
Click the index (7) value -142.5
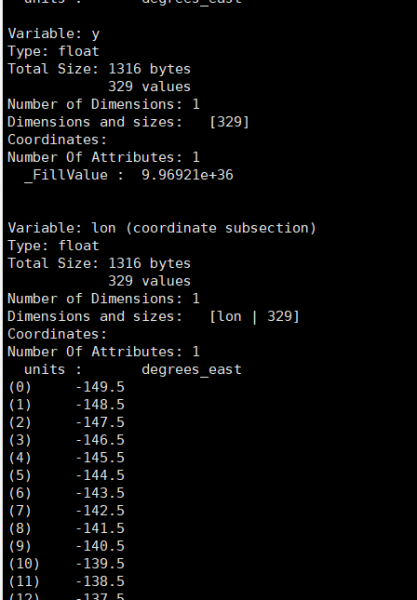click(100, 511)
